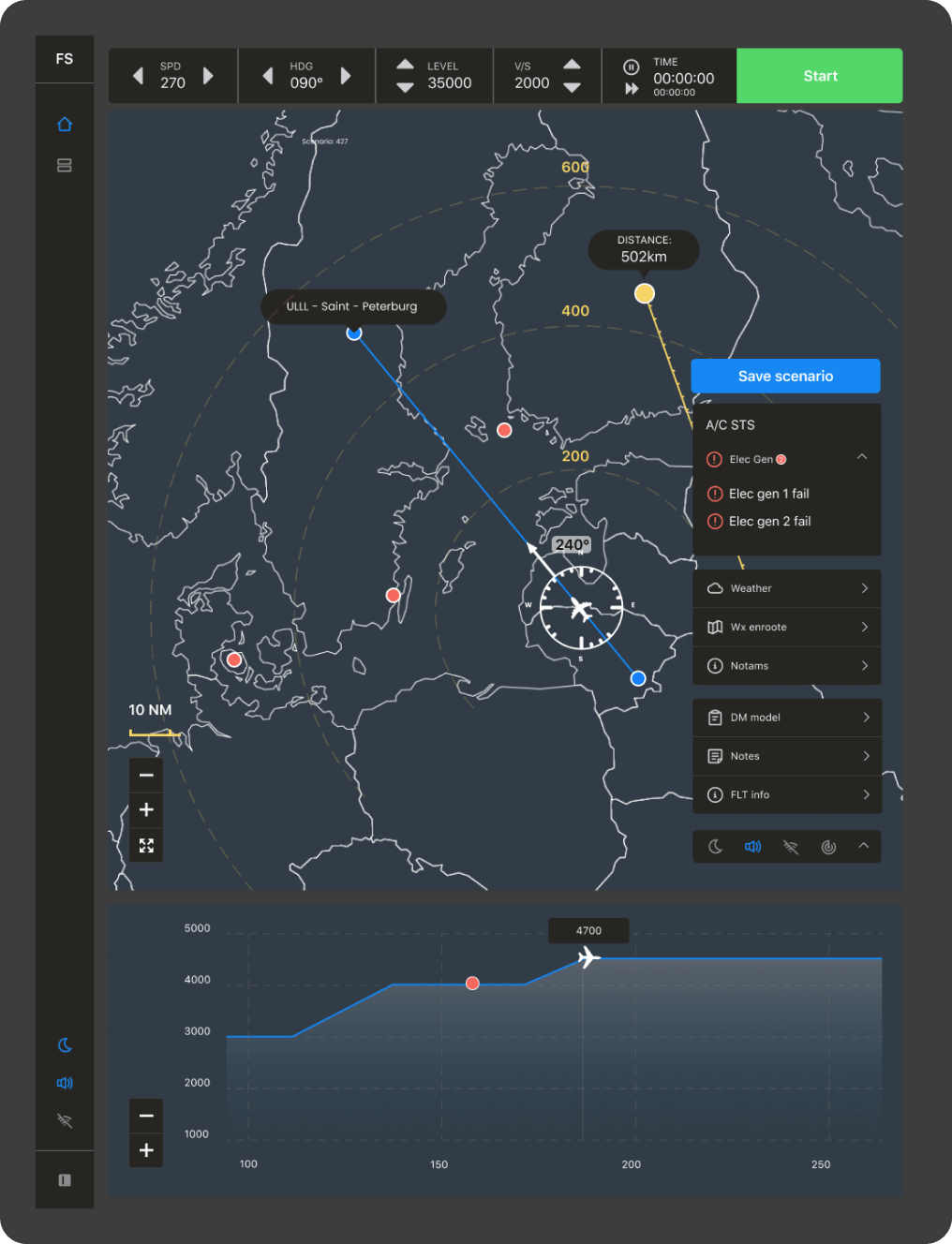Open DM model menu row

(787, 718)
